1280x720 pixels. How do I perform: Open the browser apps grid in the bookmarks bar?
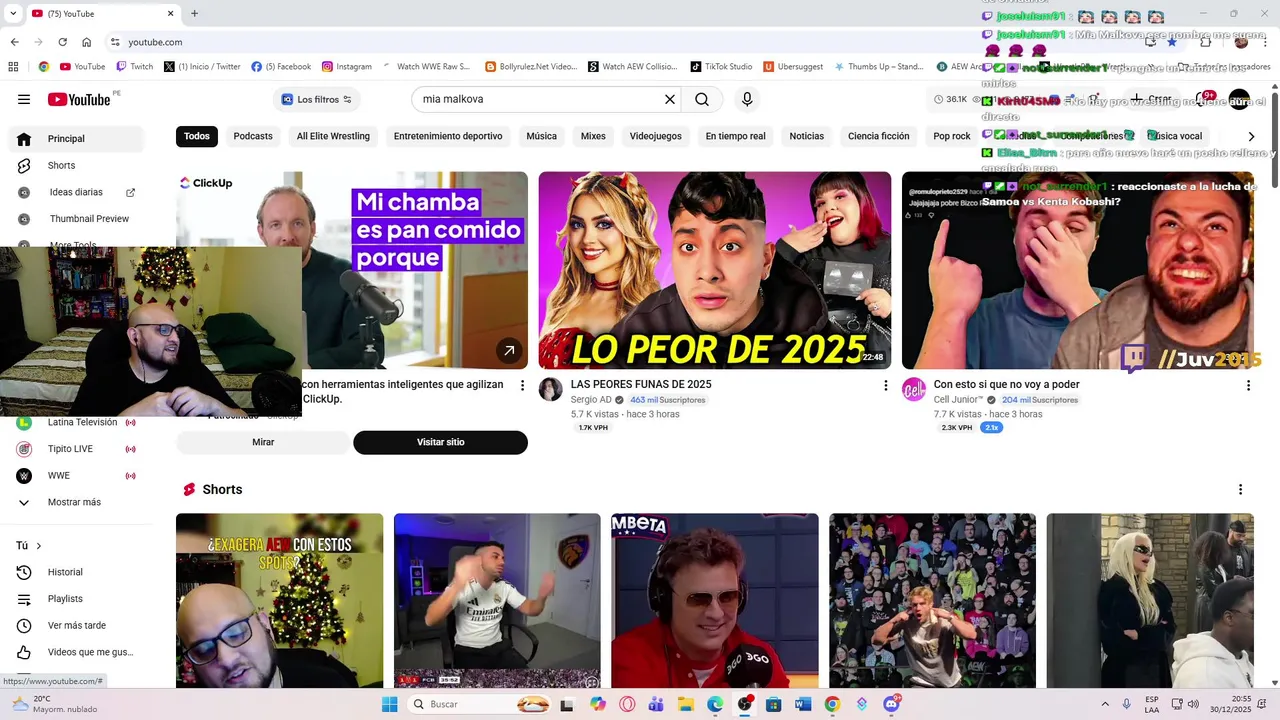click(x=13, y=67)
